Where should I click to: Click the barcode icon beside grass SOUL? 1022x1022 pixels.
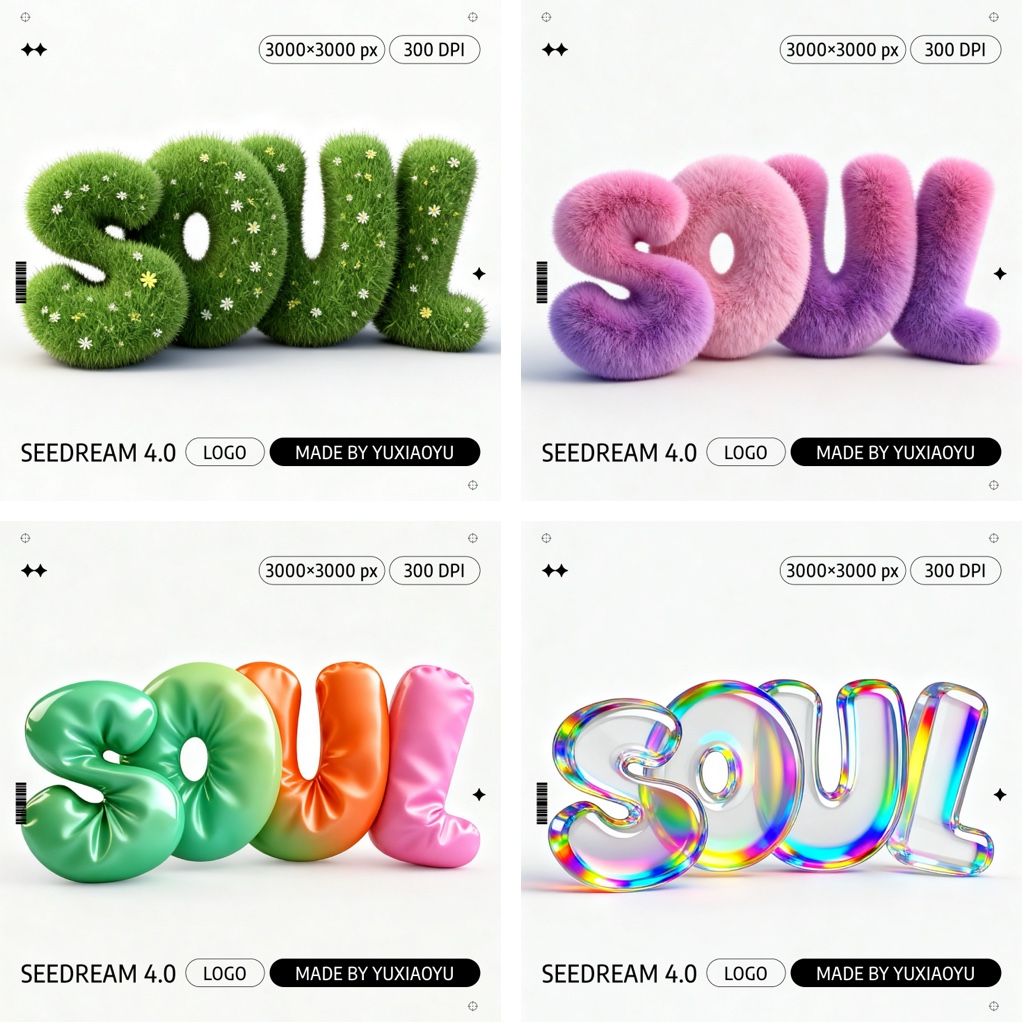click(x=21, y=282)
